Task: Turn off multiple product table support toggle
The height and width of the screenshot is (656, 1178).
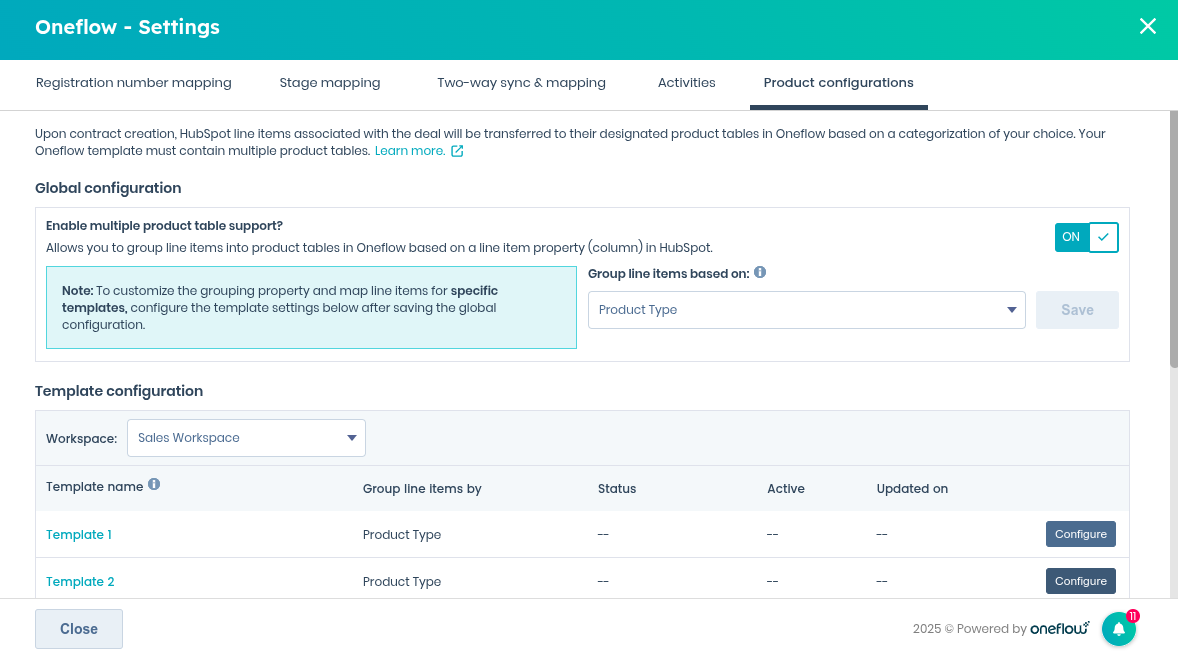Action: [1086, 237]
